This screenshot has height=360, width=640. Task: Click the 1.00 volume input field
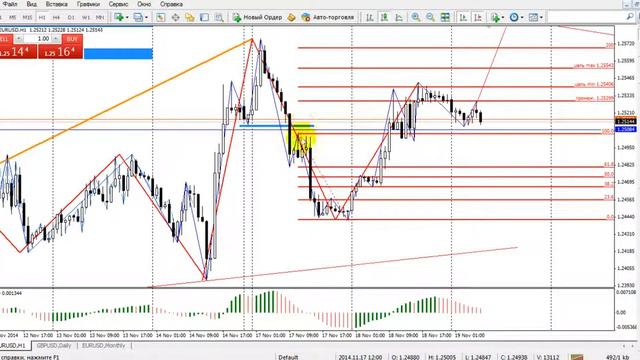click(x=37, y=39)
